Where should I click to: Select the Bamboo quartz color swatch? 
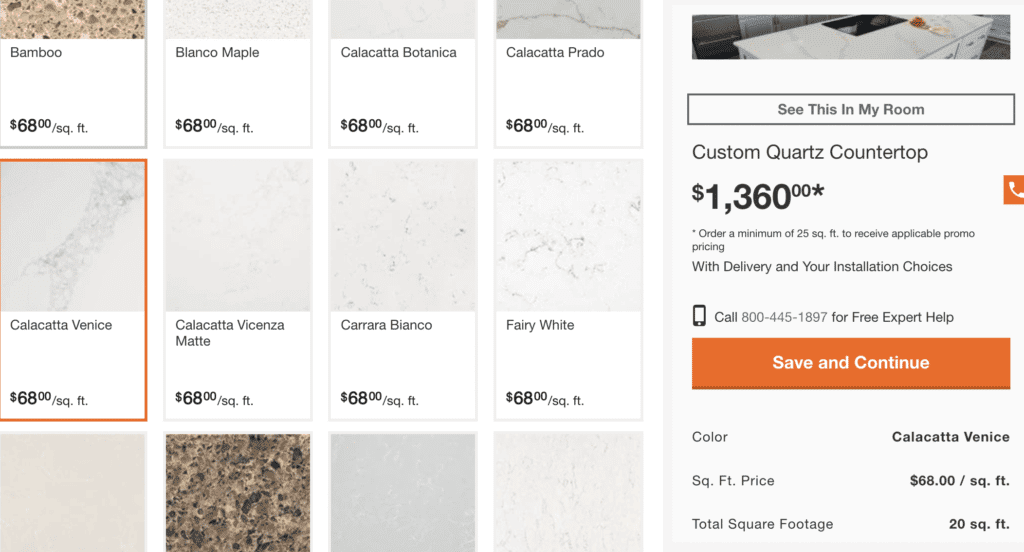pyautogui.click(x=72, y=73)
